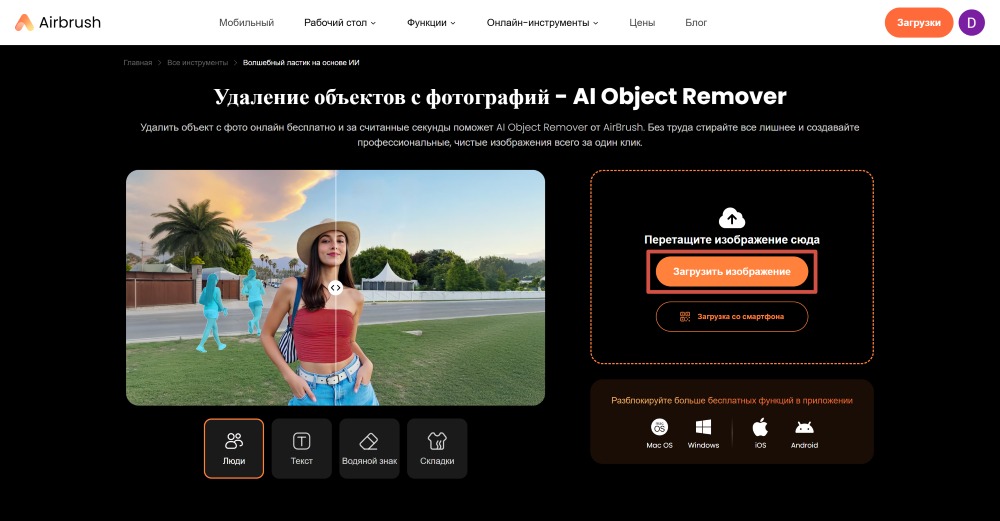Click the demo photo of woman in hat

pos(335,288)
